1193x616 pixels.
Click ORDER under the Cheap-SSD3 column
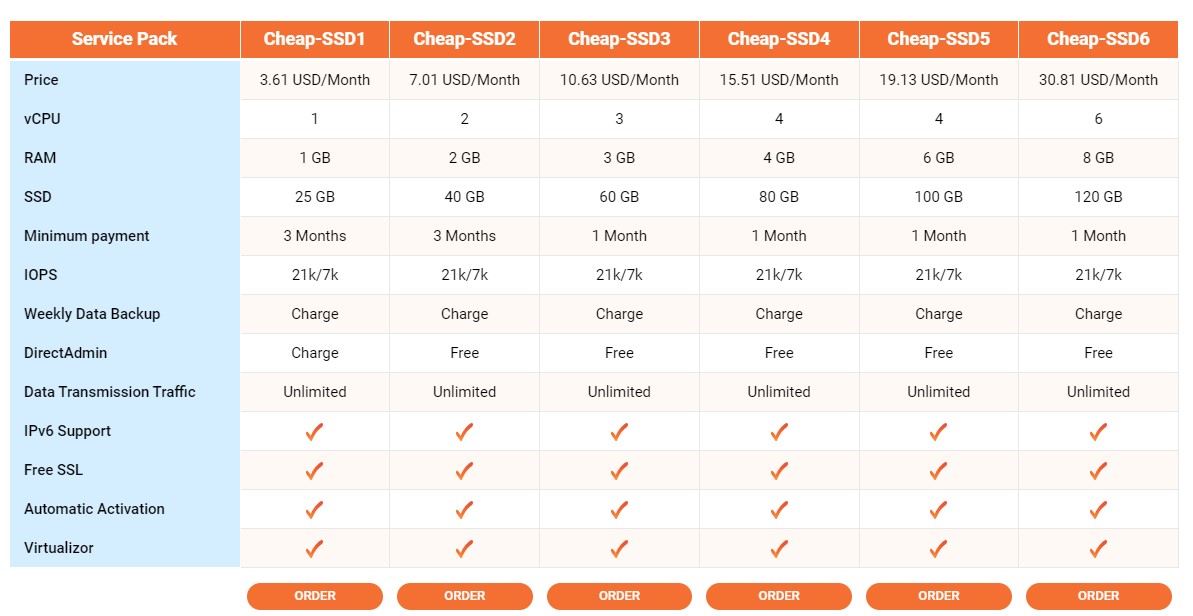coord(619,596)
